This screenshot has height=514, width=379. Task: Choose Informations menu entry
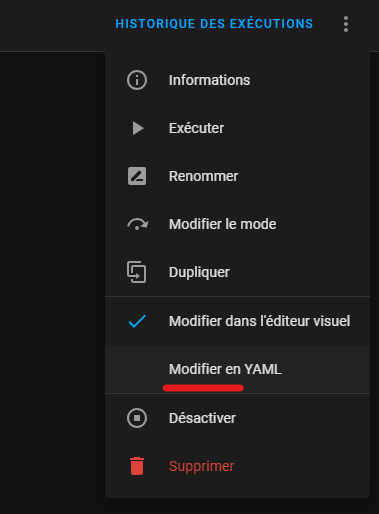[237, 80]
